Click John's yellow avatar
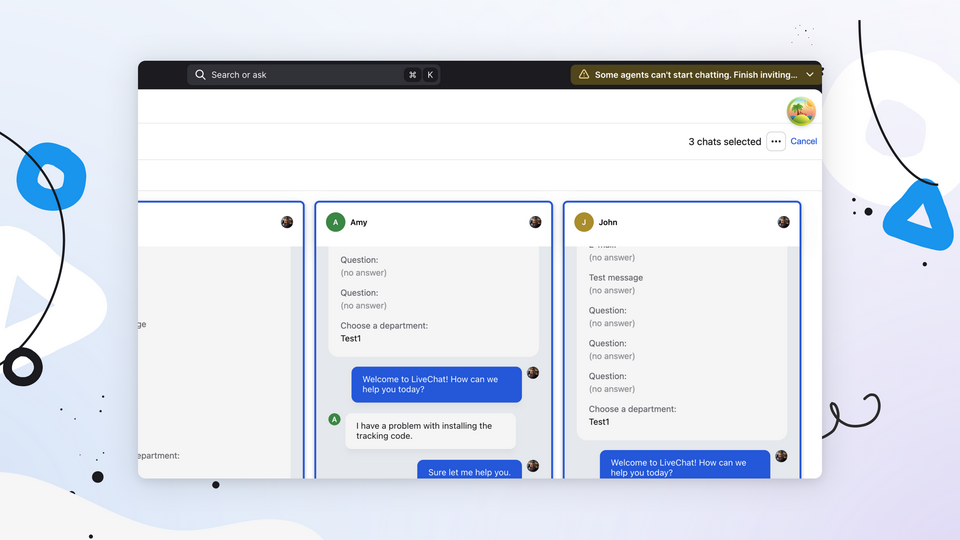 tap(583, 222)
